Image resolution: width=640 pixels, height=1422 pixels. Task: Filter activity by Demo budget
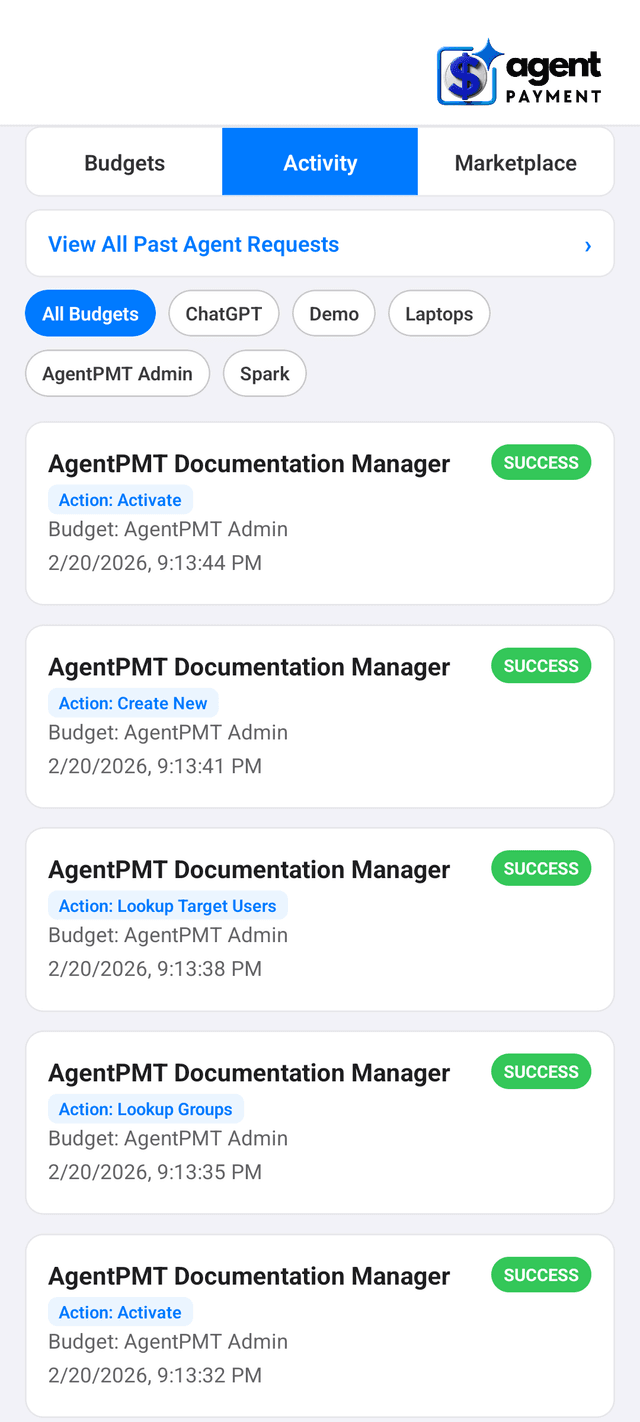[x=333, y=313]
